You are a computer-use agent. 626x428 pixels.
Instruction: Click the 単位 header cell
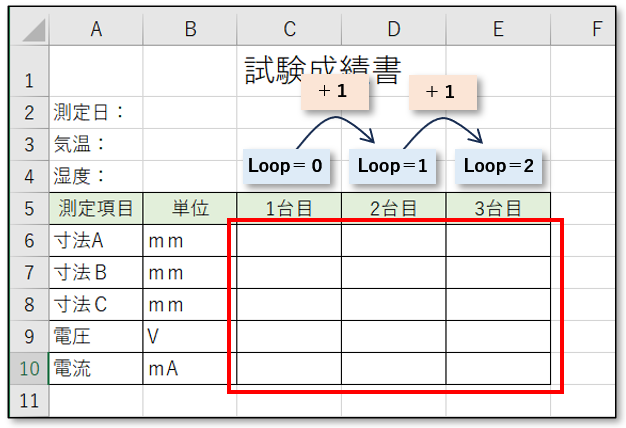point(190,209)
